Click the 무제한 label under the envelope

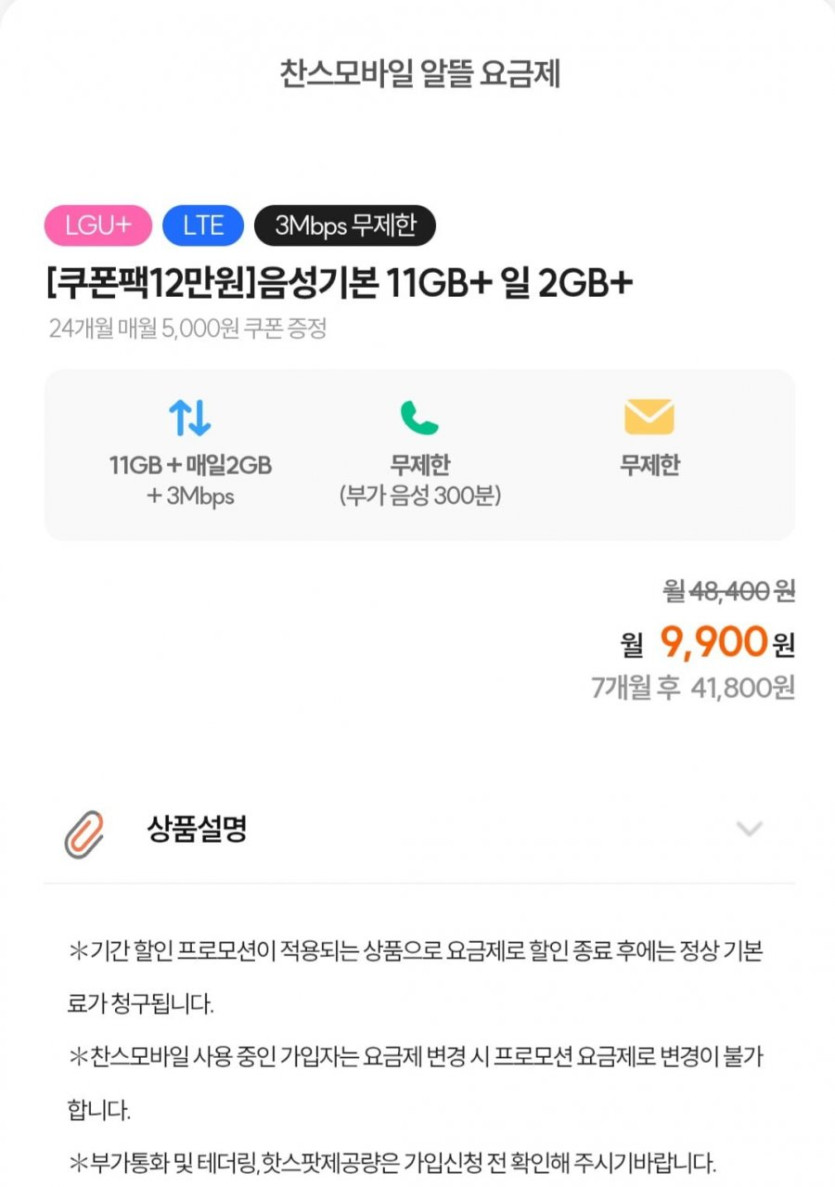click(x=649, y=466)
